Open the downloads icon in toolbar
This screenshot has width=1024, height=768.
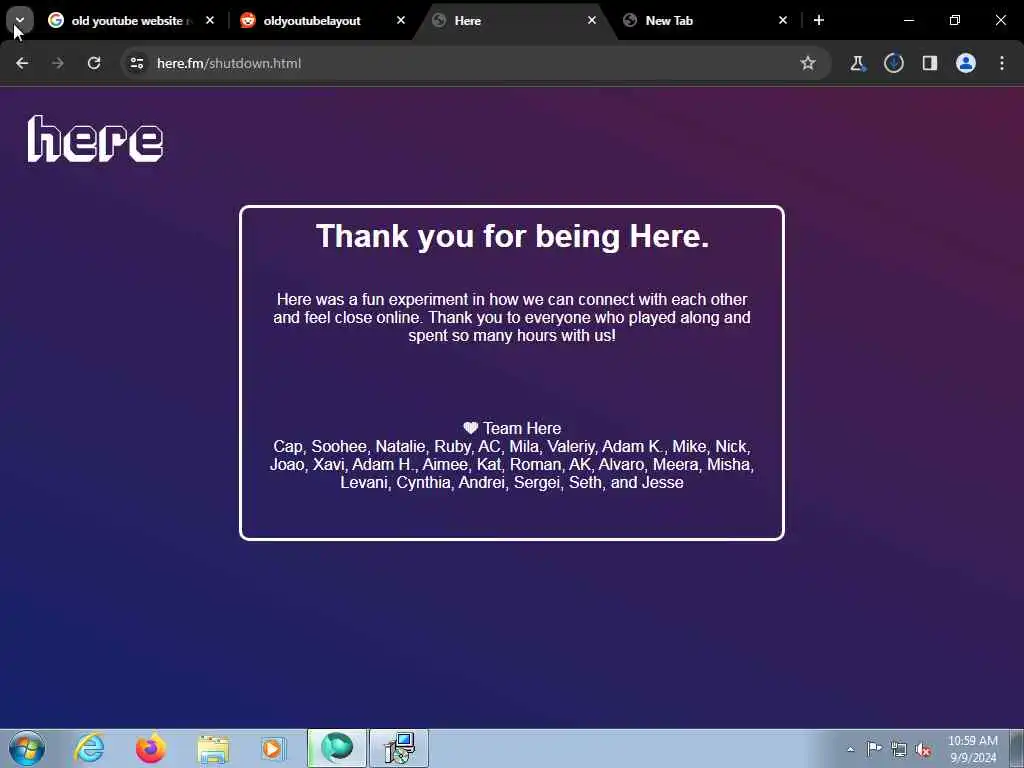click(893, 63)
